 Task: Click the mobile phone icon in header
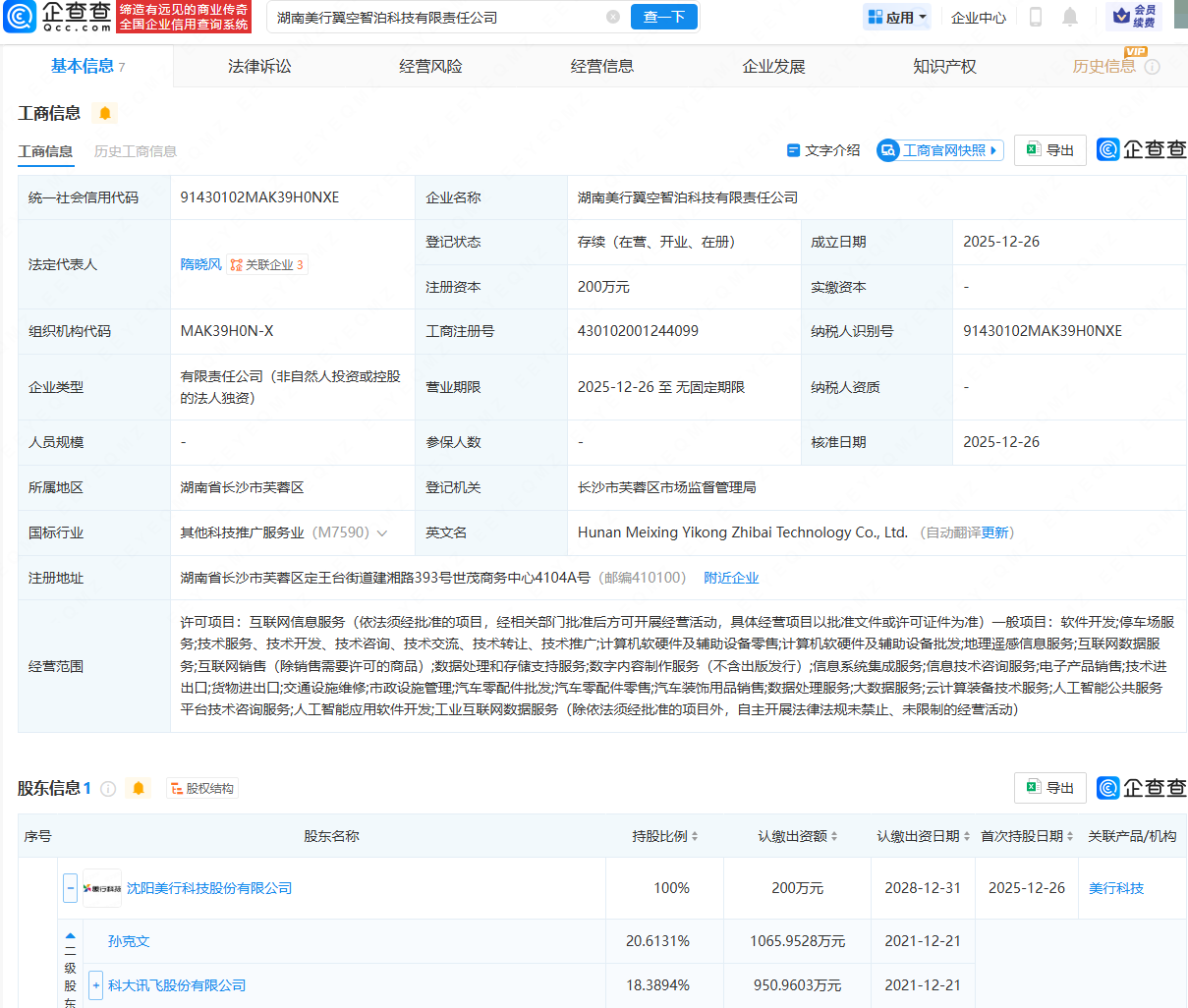pos(1035,17)
